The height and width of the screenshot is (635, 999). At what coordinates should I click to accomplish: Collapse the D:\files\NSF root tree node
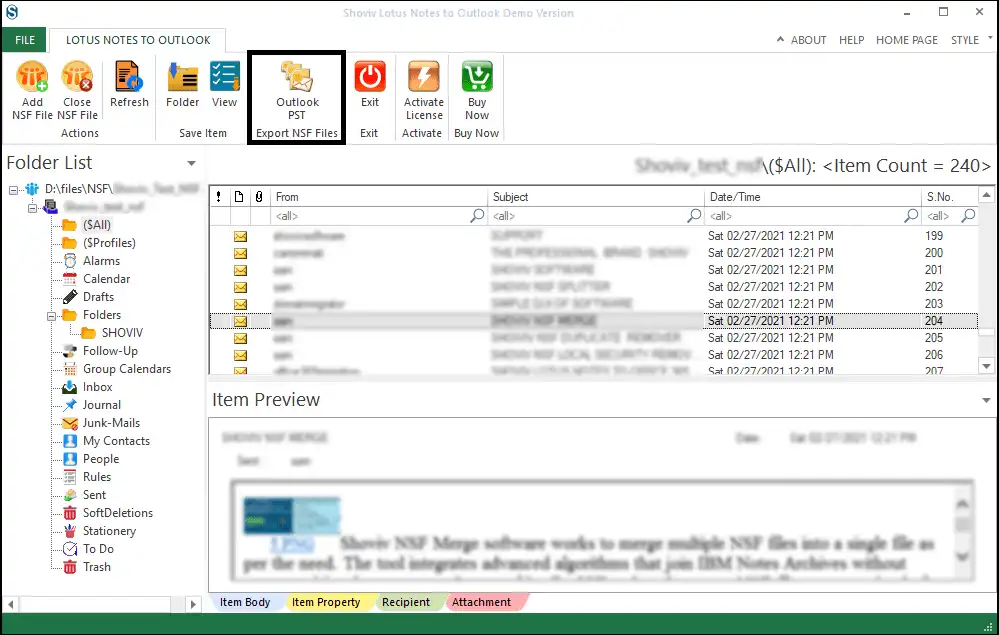tap(13, 188)
